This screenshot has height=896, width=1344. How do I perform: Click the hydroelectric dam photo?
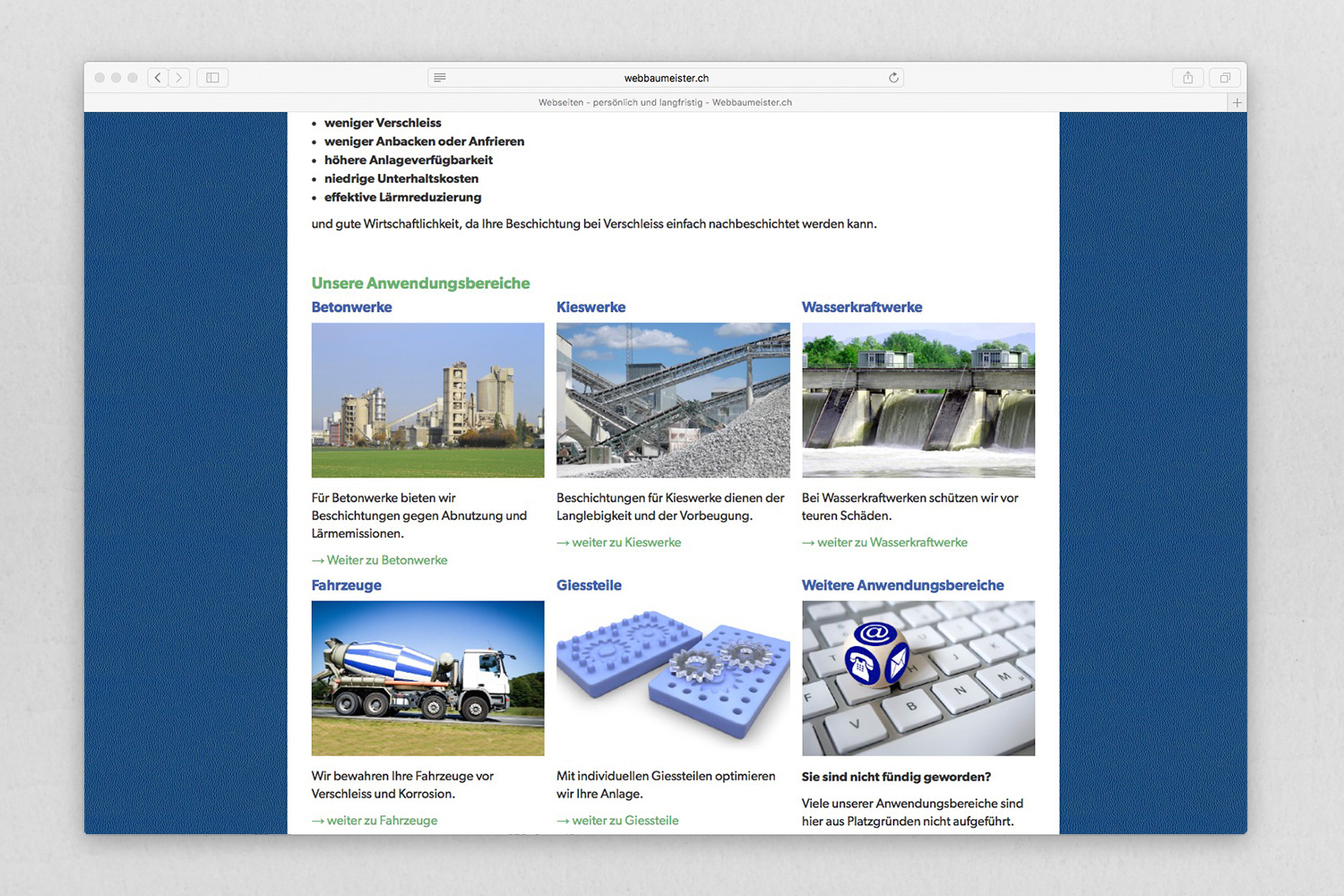(918, 400)
